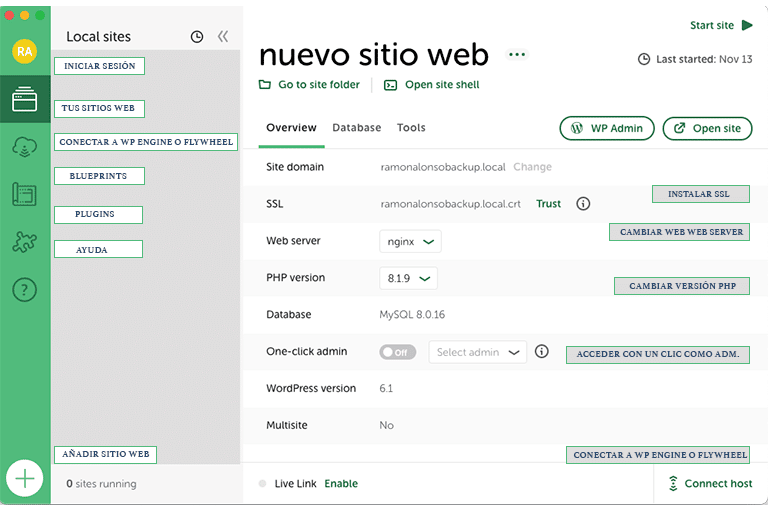Switch to the Tools tab
Image resolution: width=768 pixels, height=512 pixels.
411,128
